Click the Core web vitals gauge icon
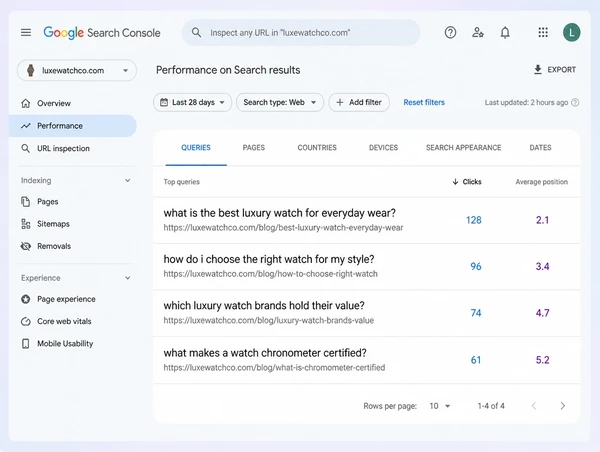The width and height of the screenshot is (600, 452). [x=26, y=321]
